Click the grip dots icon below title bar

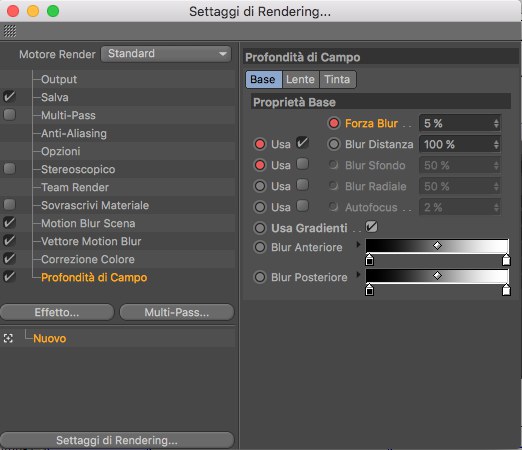(x=10, y=31)
